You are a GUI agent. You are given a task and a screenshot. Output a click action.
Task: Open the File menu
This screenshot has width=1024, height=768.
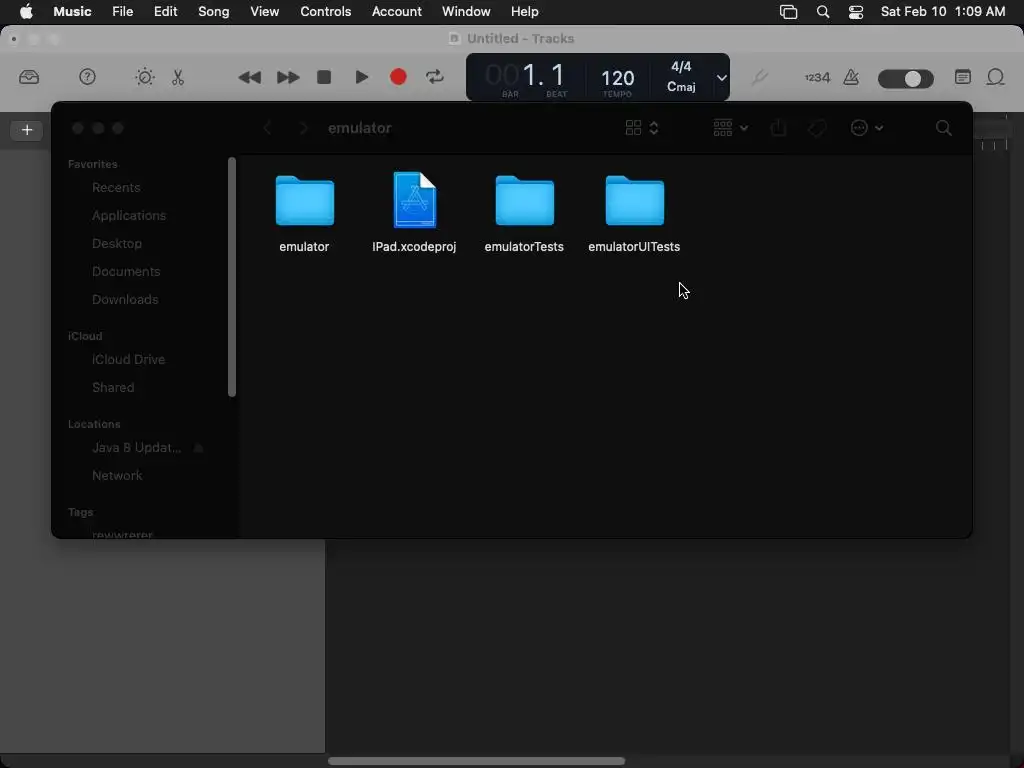(x=122, y=12)
